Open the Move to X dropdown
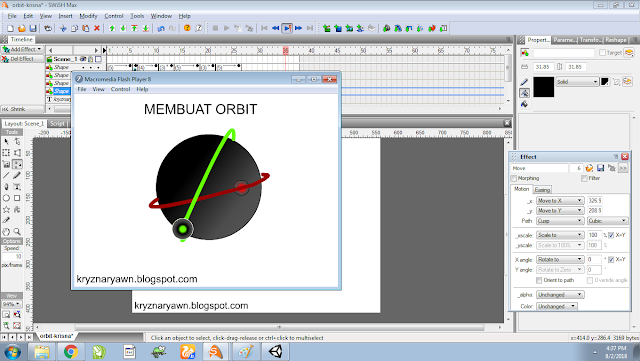This screenshot has height=361, width=640. click(x=560, y=201)
